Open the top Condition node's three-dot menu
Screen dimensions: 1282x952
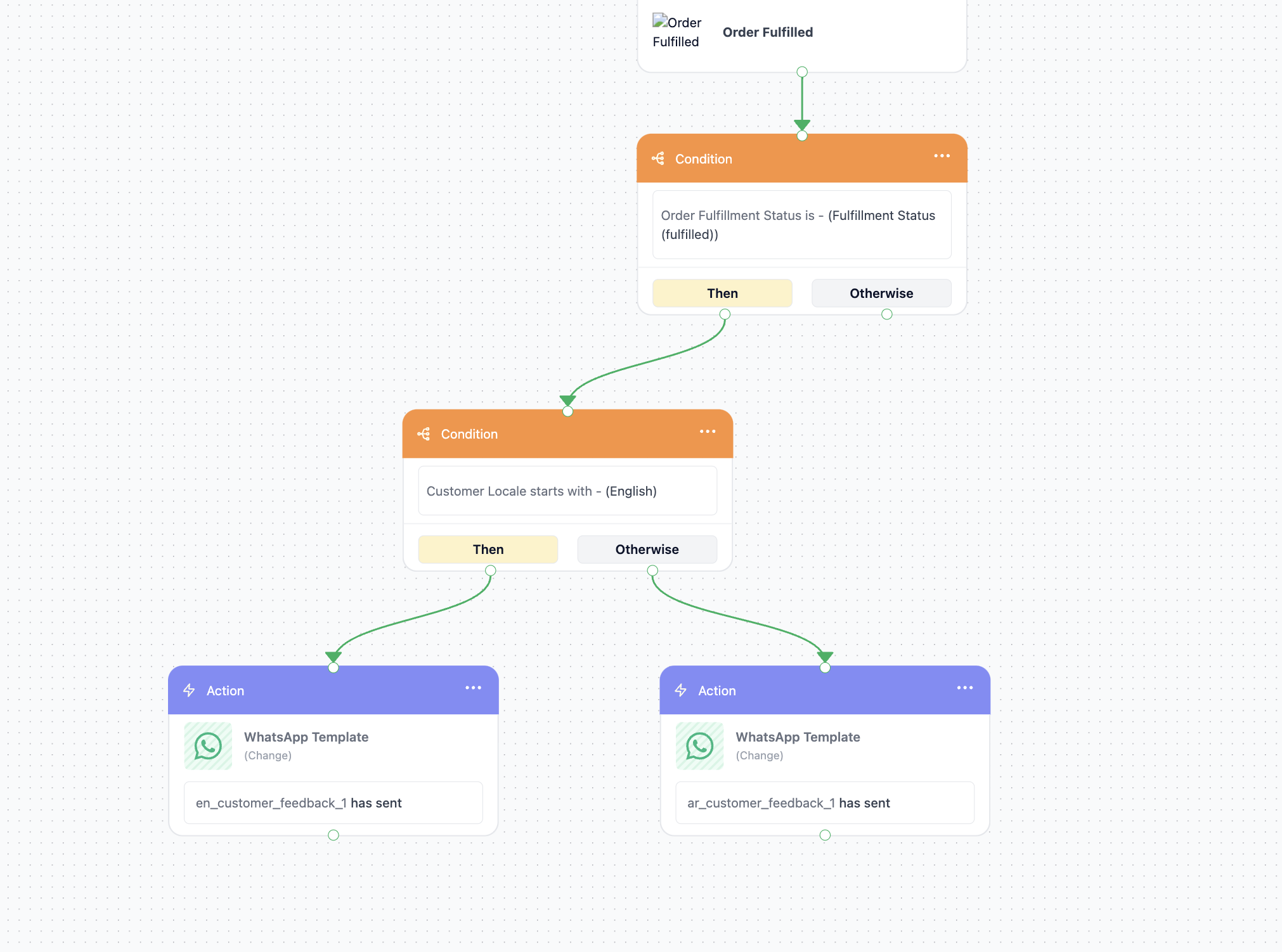click(942, 156)
